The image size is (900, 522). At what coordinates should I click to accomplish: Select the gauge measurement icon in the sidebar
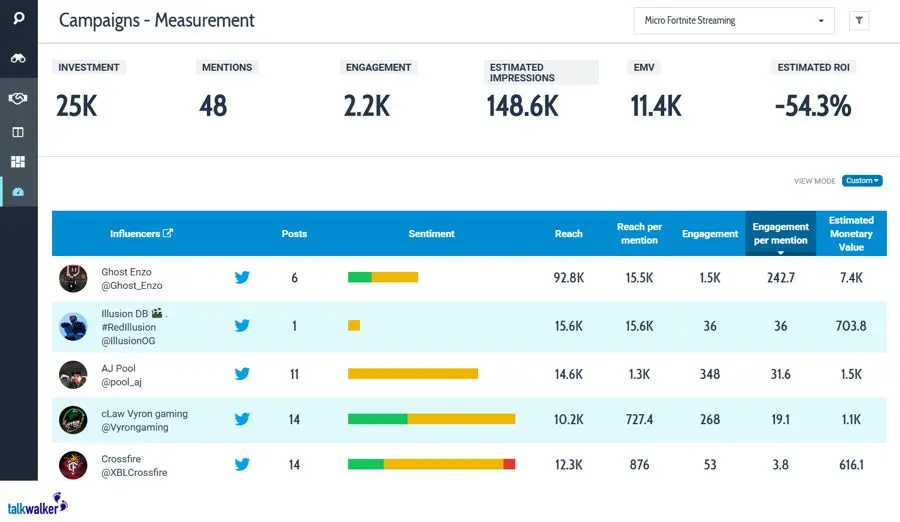(18, 192)
